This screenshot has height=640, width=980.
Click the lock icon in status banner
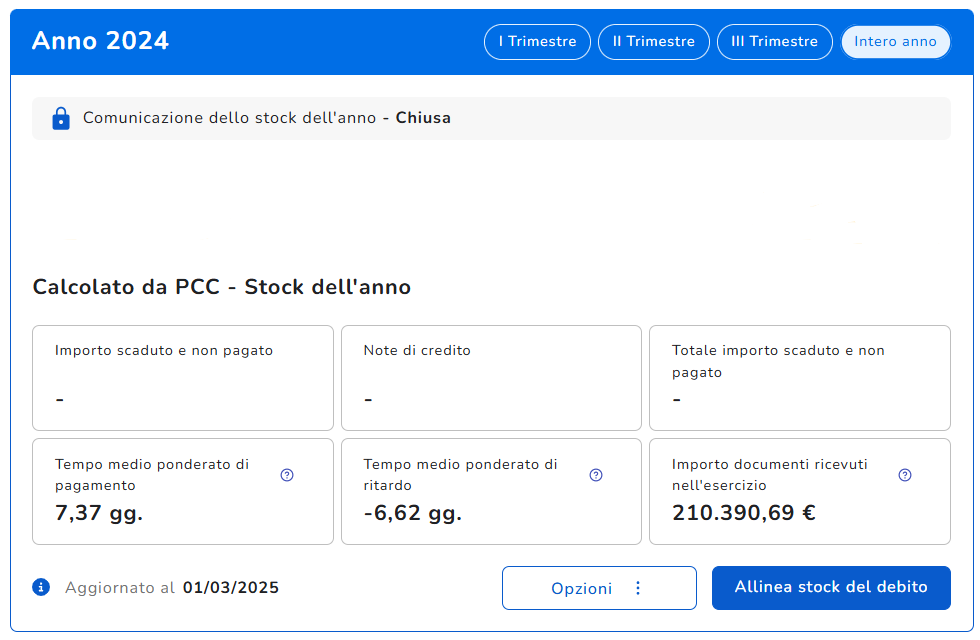click(61, 118)
